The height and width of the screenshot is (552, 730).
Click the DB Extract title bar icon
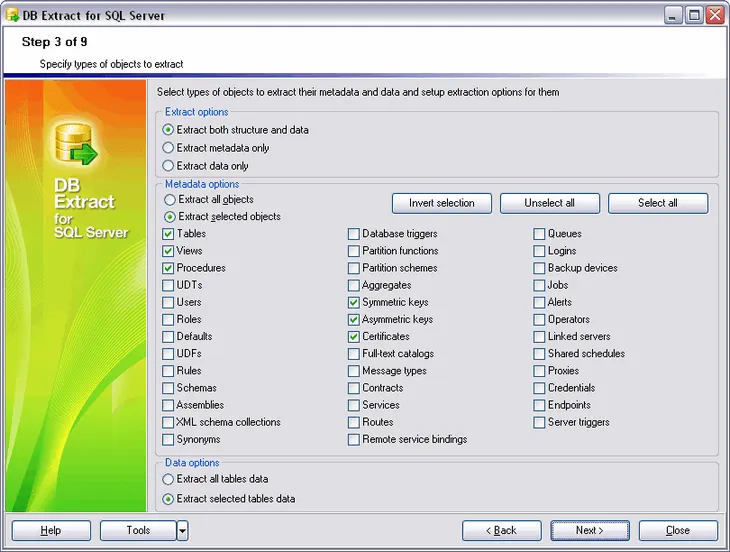(x=12, y=15)
